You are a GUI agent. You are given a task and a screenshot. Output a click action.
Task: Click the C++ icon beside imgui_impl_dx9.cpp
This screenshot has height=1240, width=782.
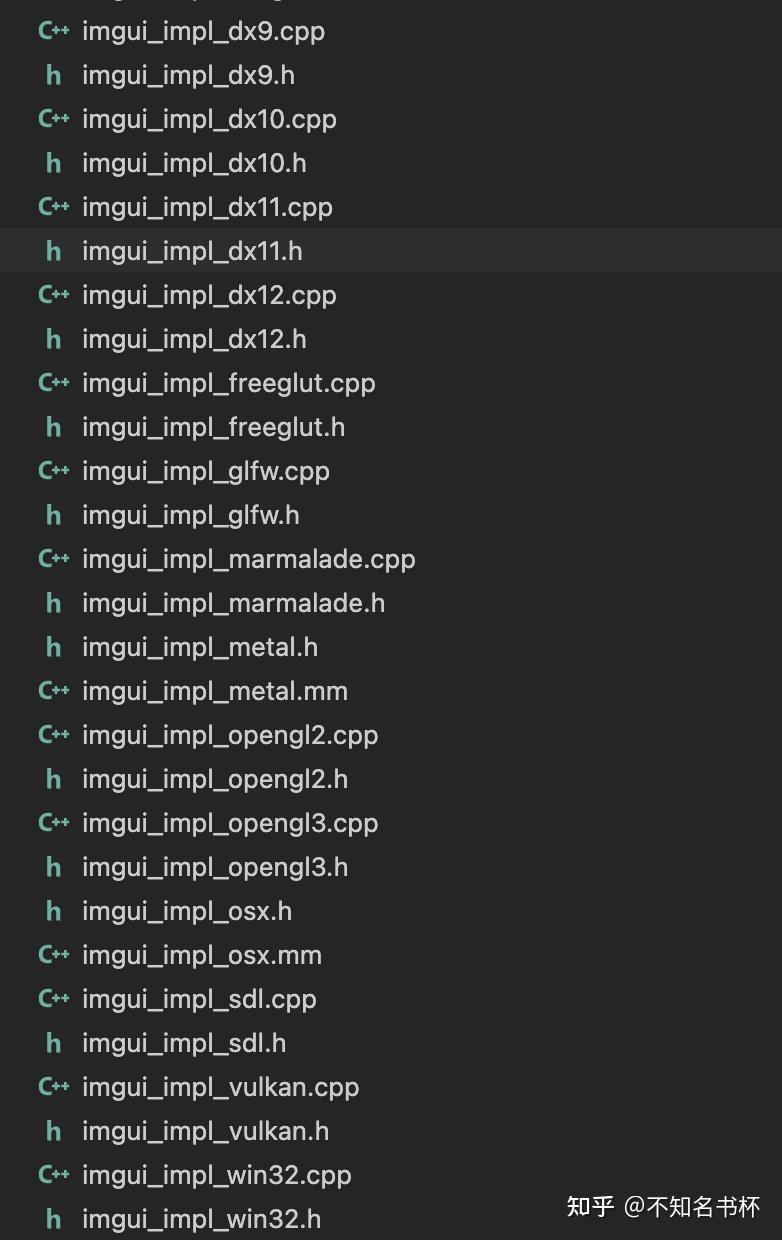tap(53, 31)
